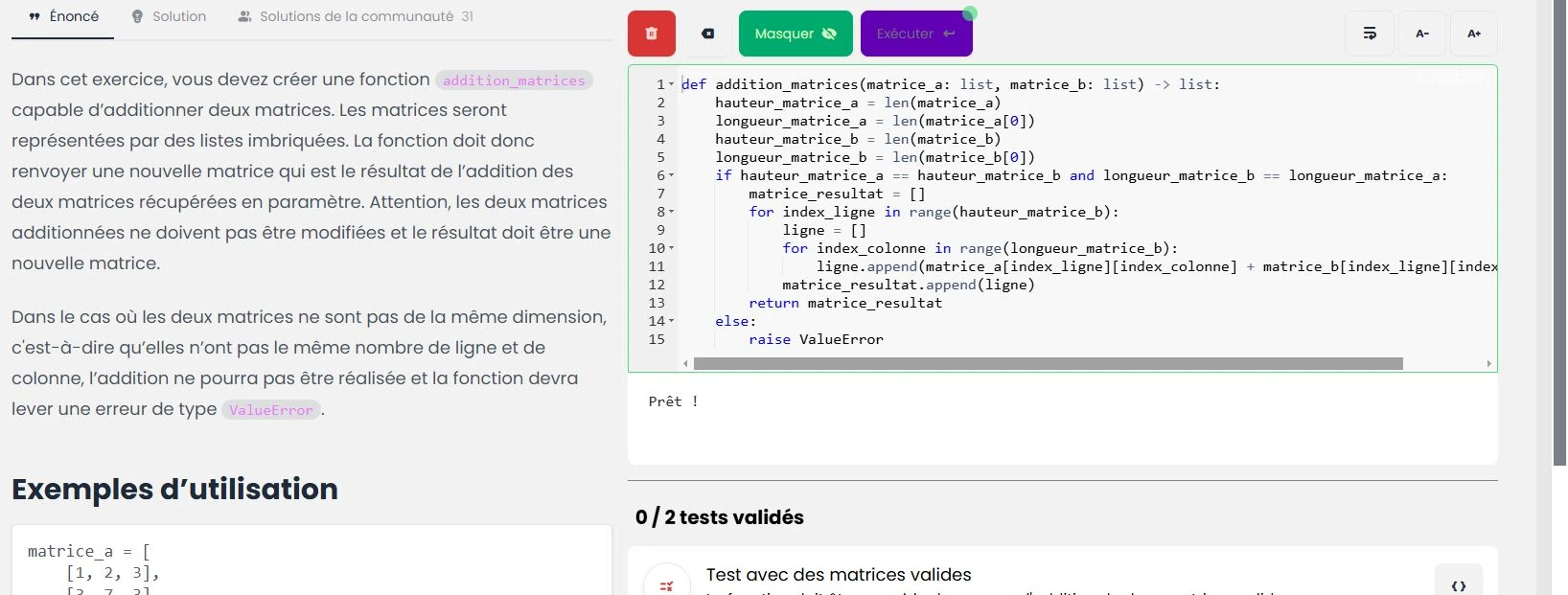Increase editor font size with A+
Screen dimensions: 1568x595
click(1474, 34)
